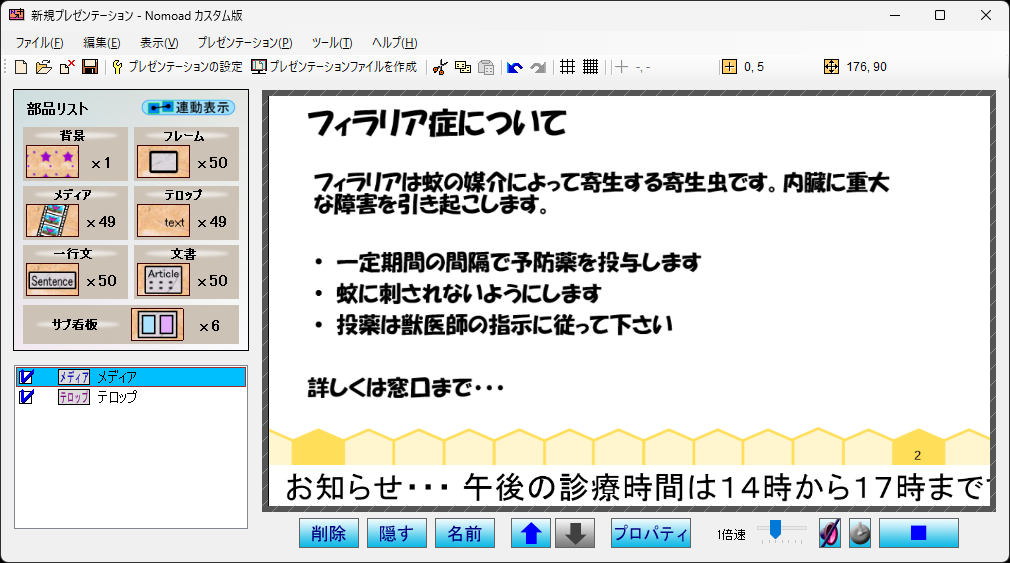Uncheck the メディア row checkbox
This screenshot has height=563, width=1010.
click(26, 377)
